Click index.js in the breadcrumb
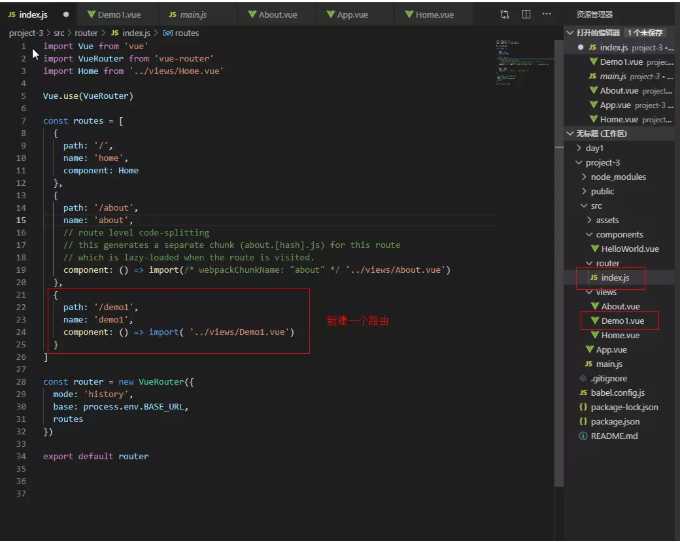Image resolution: width=680 pixels, height=542 pixels. 131,33
